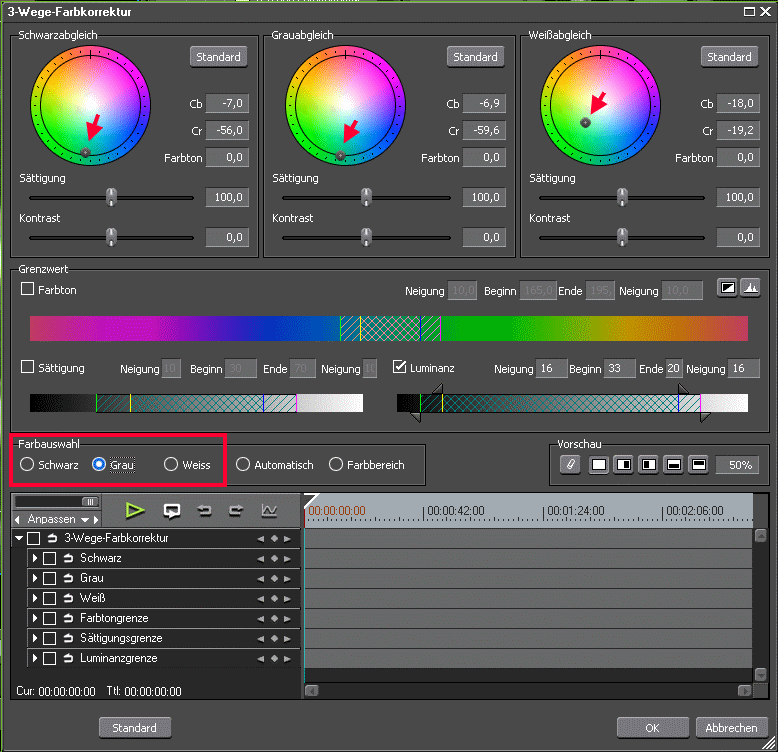Image resolution: width=778 pixels, height=752 pixels.
Task: Click the Weißabgleich Sättigung slider handle
Action: tap(622, 197)
